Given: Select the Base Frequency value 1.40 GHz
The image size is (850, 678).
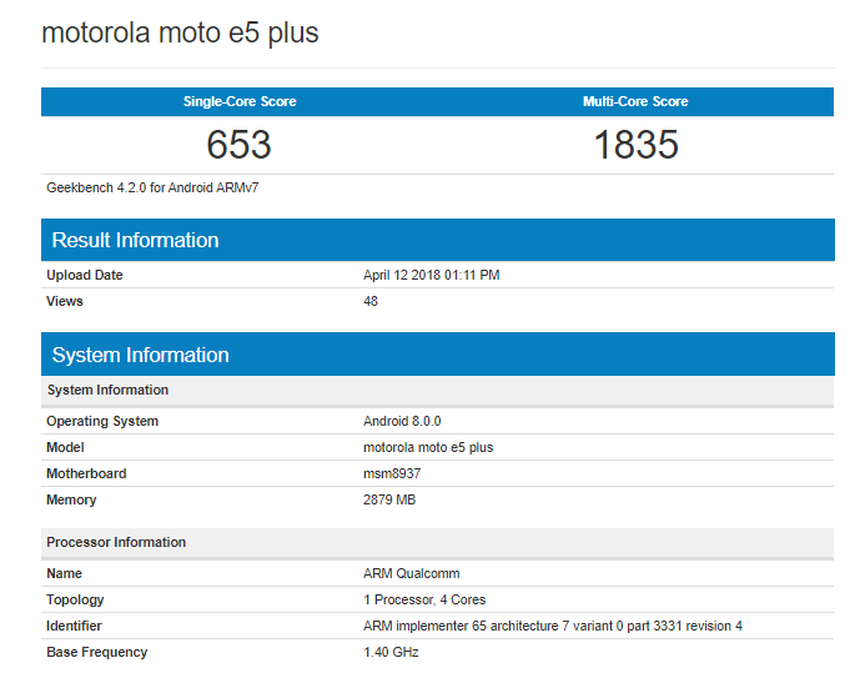Looking at the screenshot, I should point(391,652).
